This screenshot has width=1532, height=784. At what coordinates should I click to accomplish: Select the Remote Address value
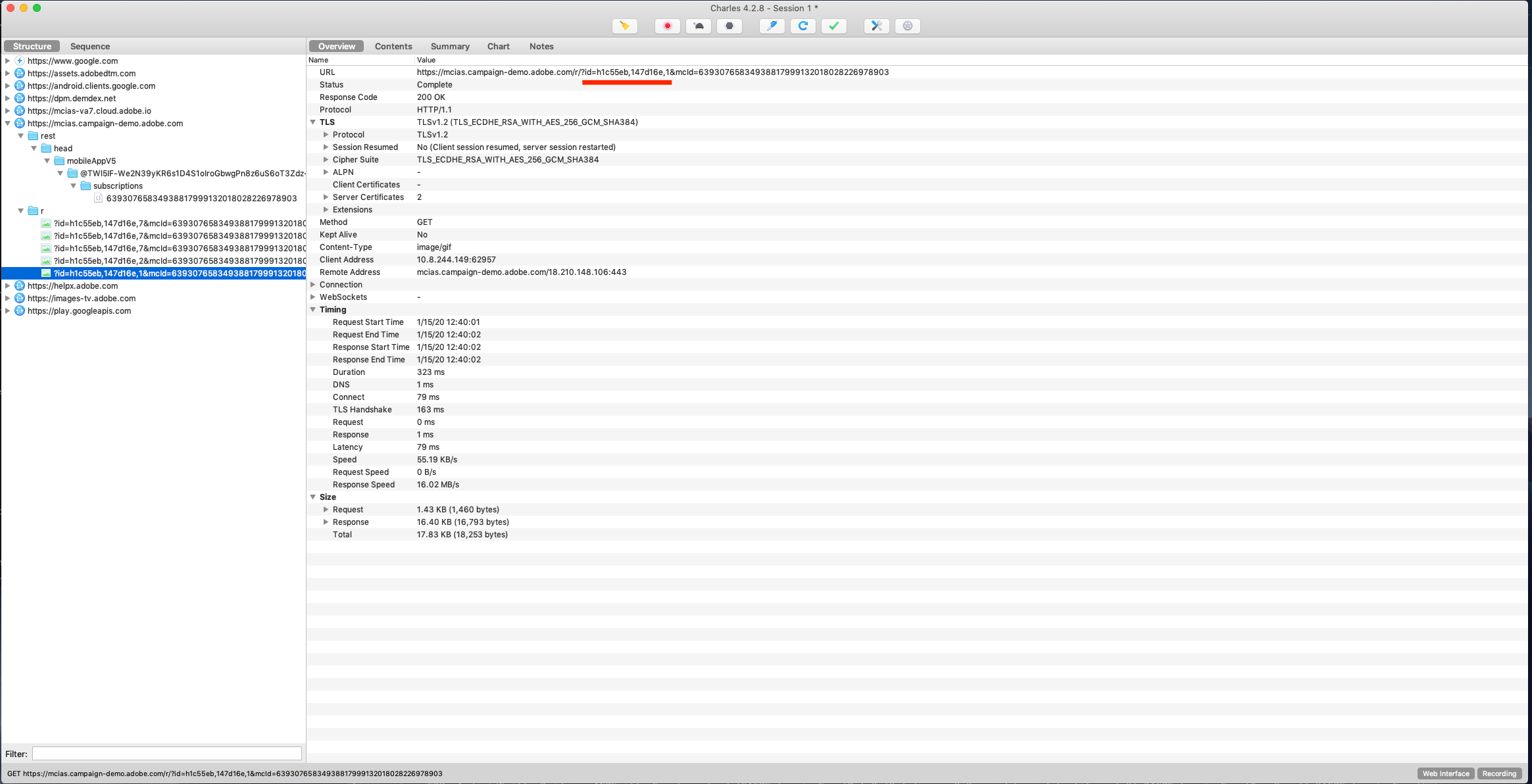[x=522, y=272]
